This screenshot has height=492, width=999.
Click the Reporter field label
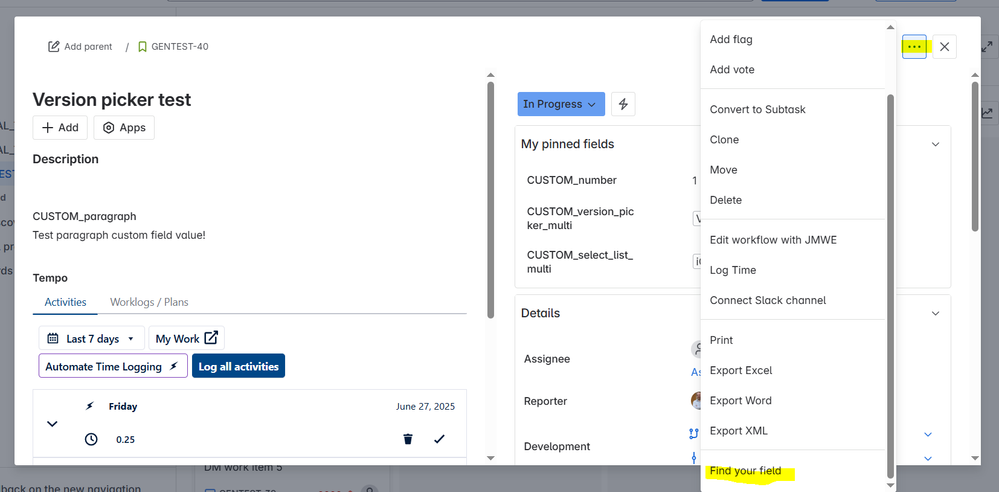pos(545,402)
